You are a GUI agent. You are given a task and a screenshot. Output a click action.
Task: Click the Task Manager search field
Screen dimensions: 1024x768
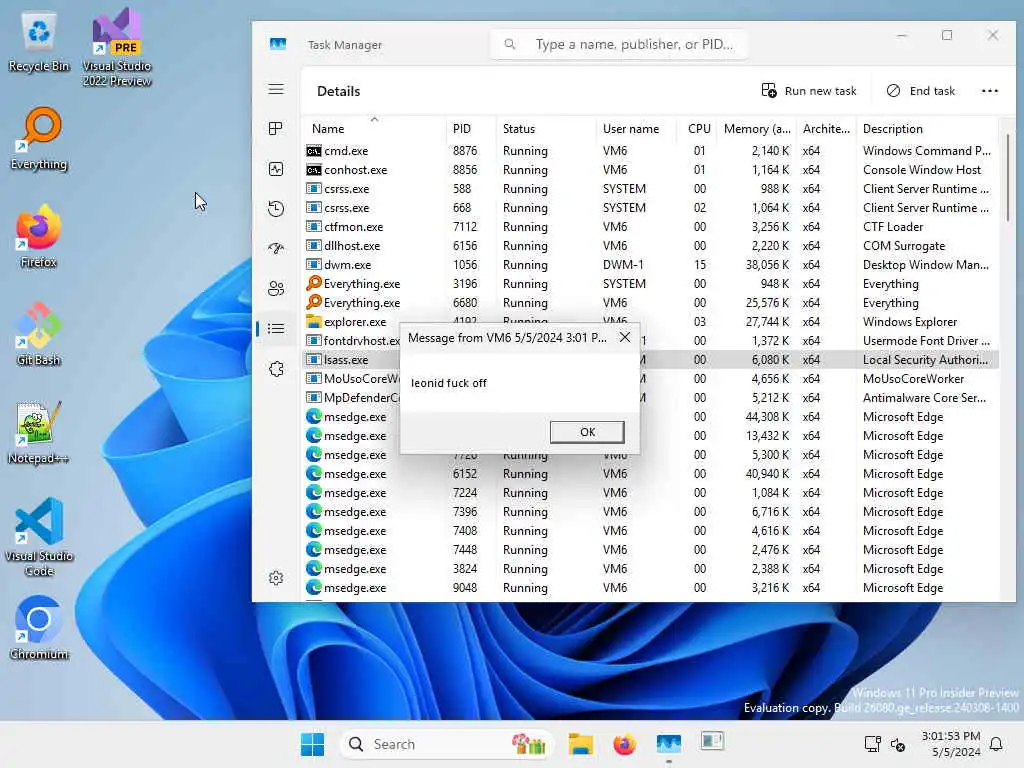pos(619,44)
